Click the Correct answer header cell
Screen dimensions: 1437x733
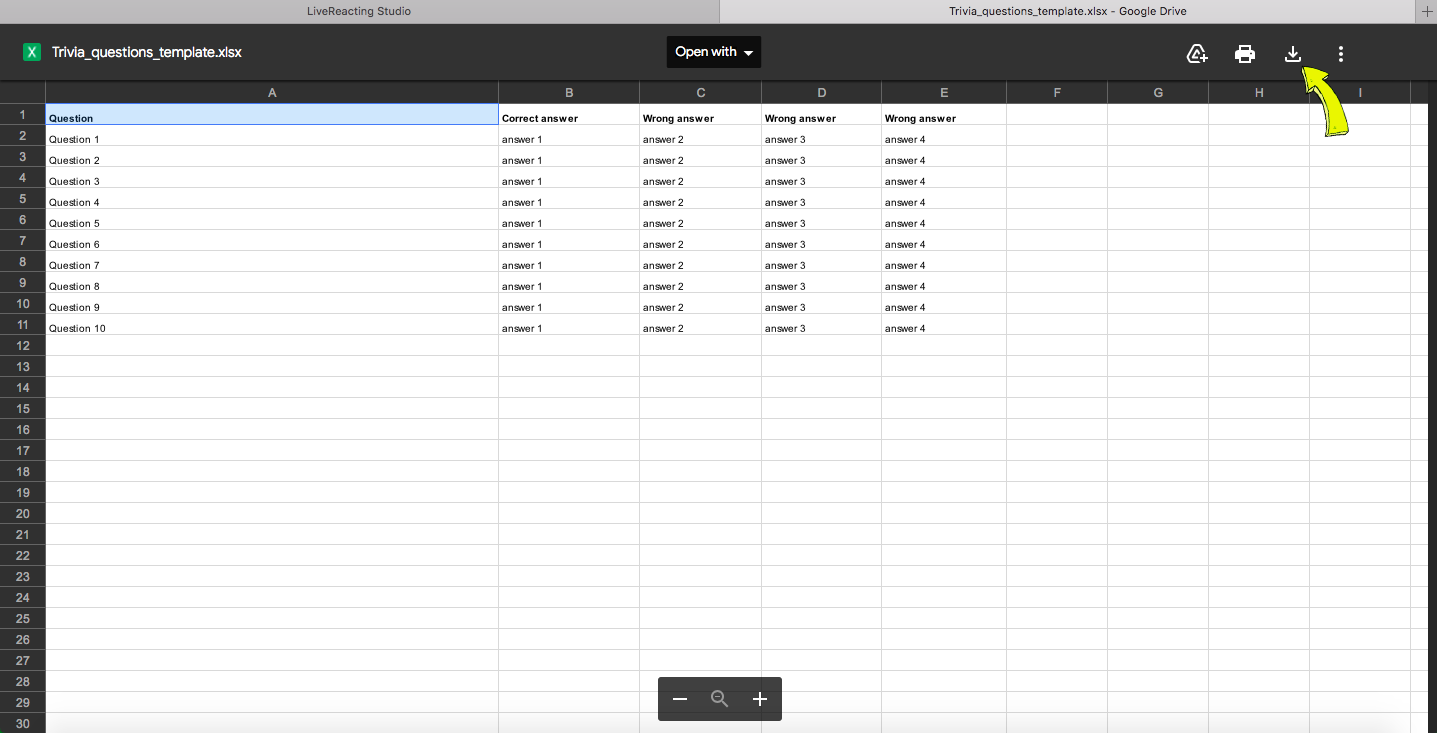tap(569, 115)
